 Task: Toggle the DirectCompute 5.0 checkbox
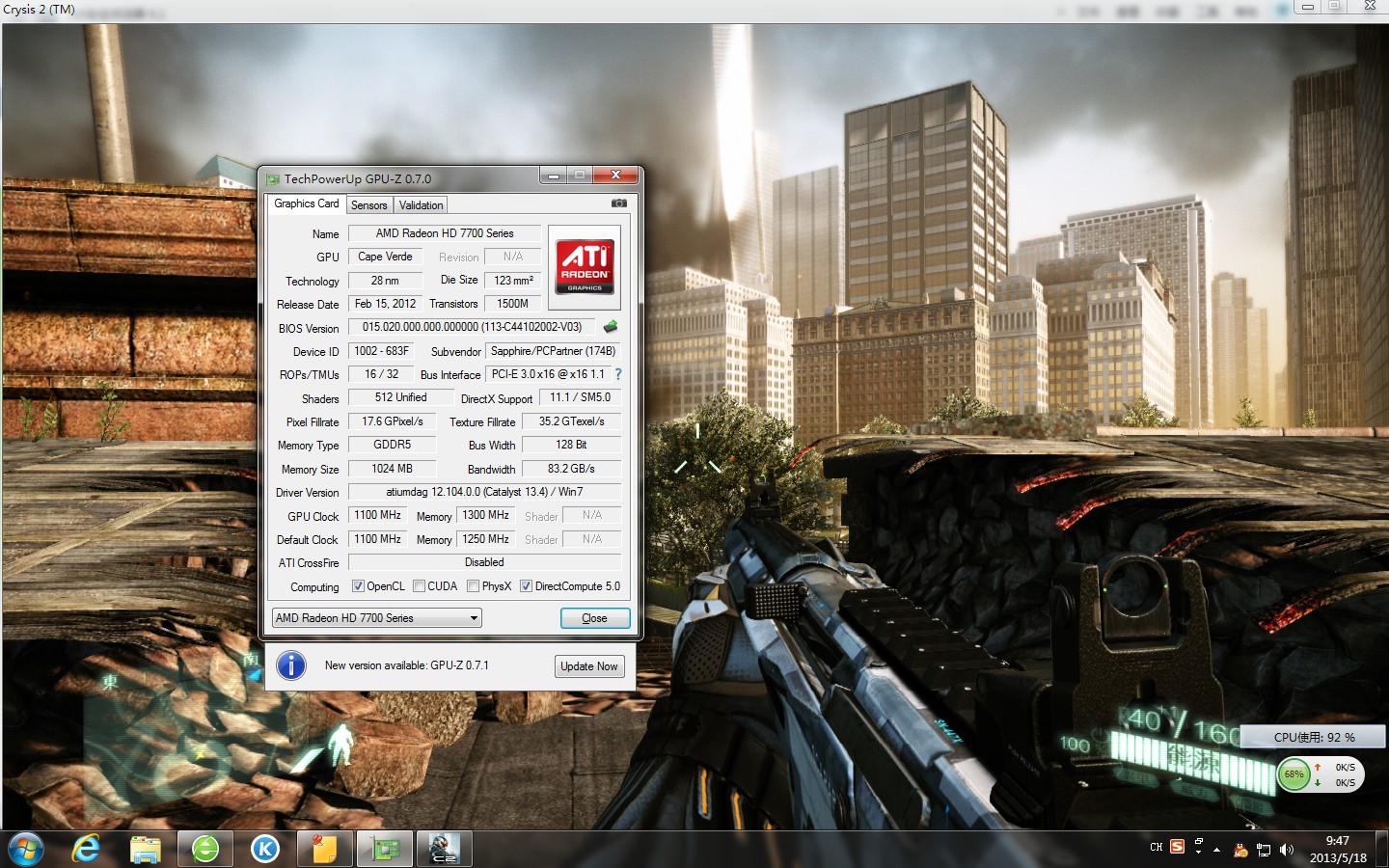point(526,586)
